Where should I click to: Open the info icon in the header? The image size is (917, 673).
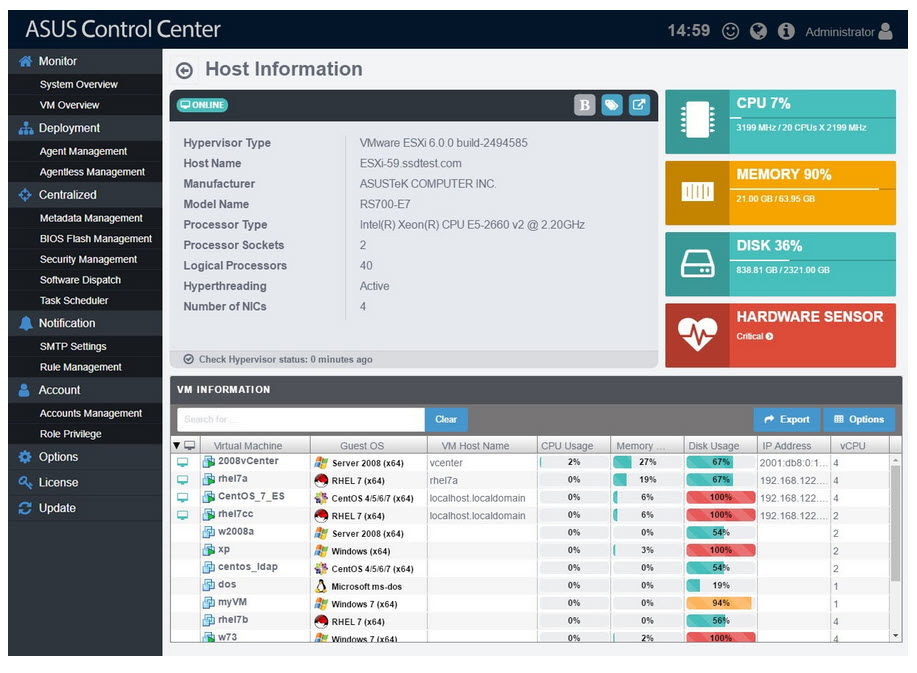pyautogui.click(x=786, y=31)
